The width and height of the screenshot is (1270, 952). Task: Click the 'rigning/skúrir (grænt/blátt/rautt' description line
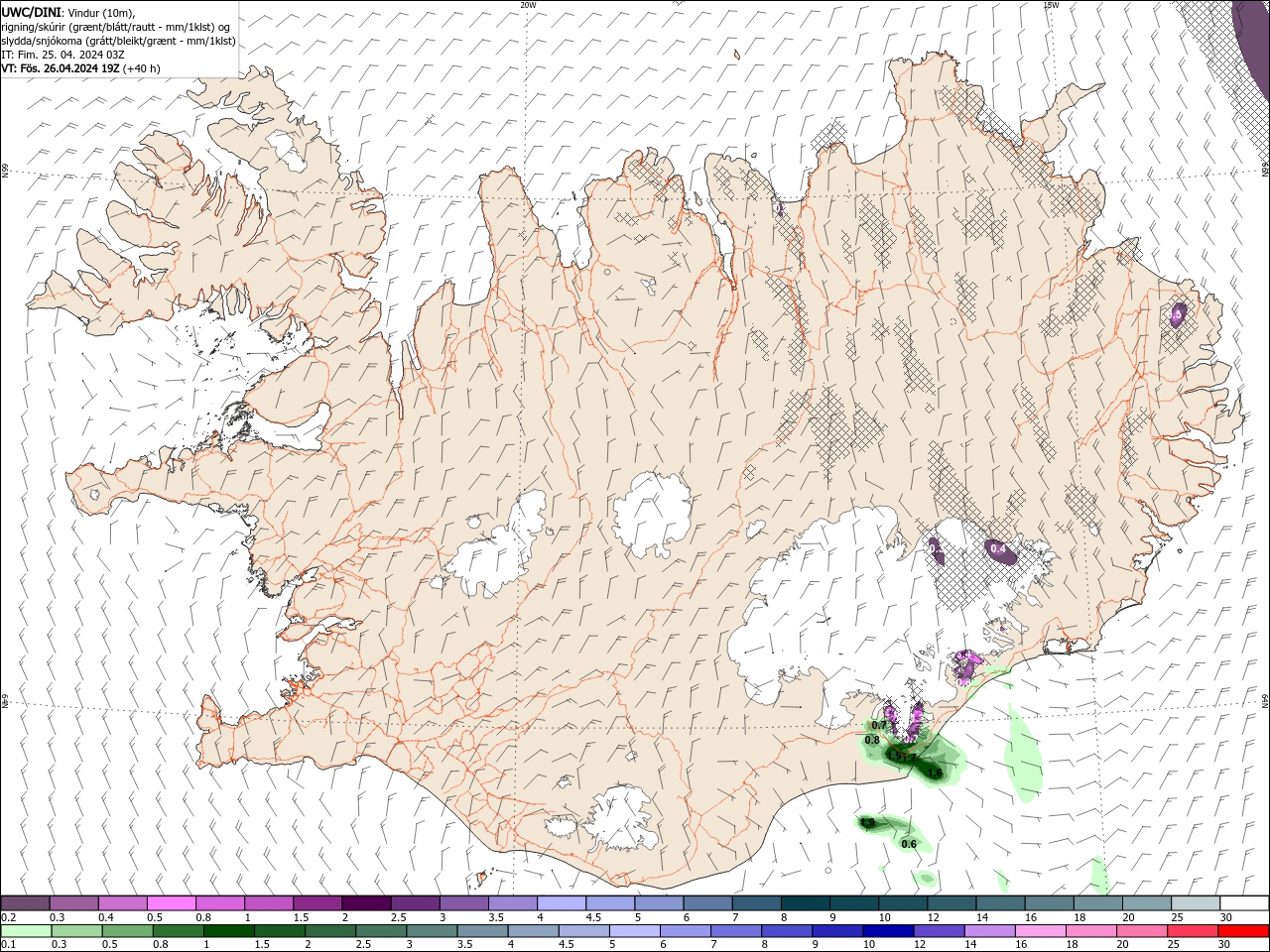point(116,27)
